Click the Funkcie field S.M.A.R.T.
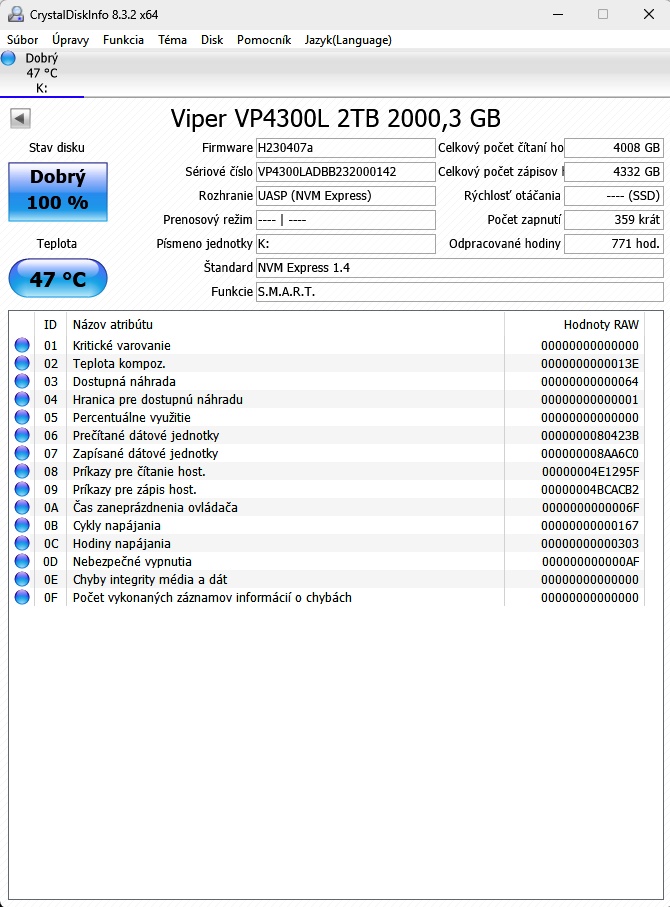 click(459, 292)
